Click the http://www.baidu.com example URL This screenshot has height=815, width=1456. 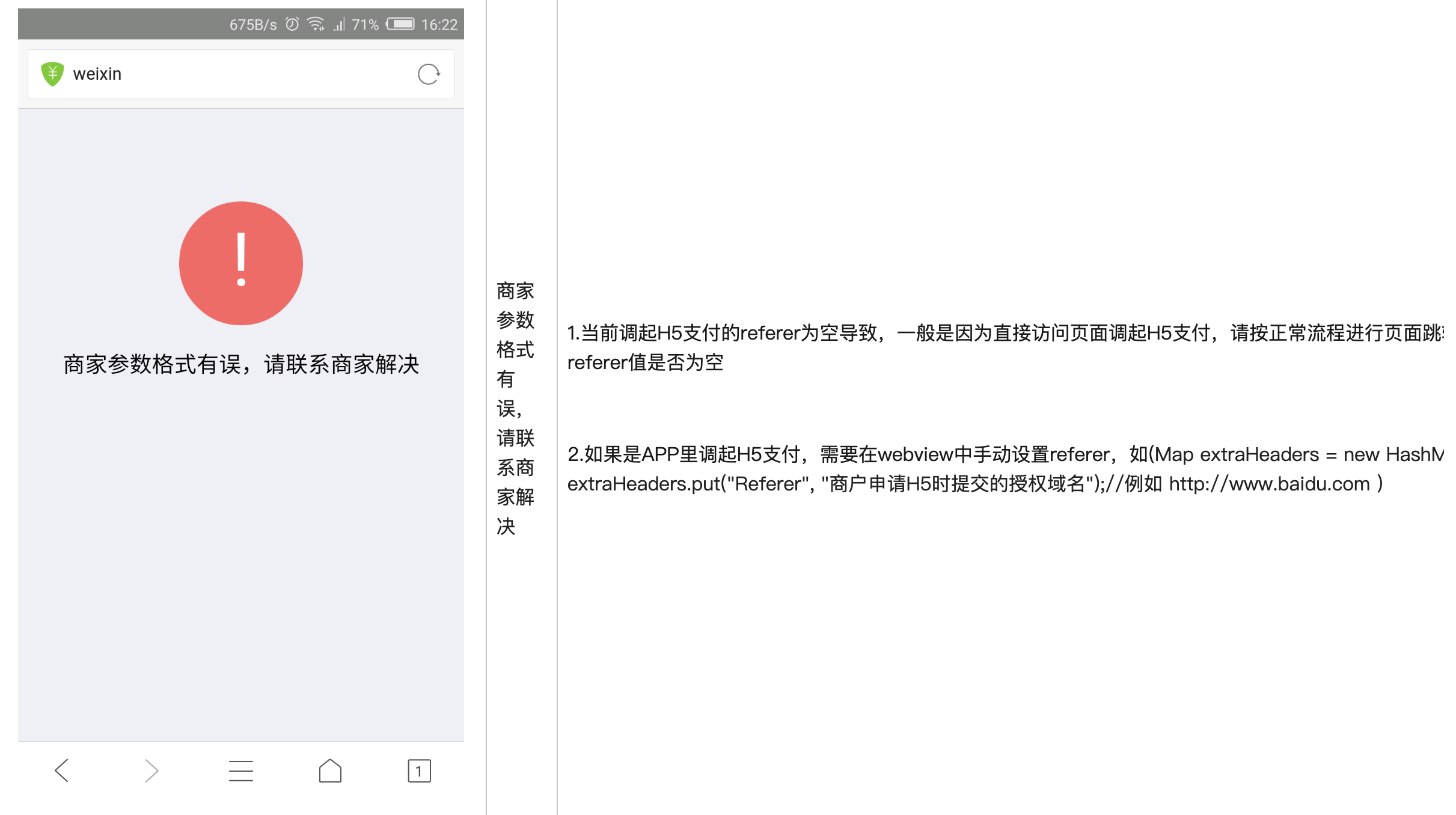point(1269,484)
